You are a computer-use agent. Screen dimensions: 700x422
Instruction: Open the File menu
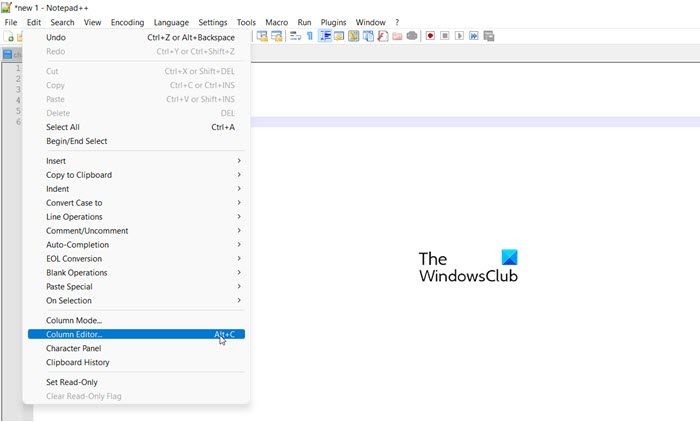click(11, 22)
